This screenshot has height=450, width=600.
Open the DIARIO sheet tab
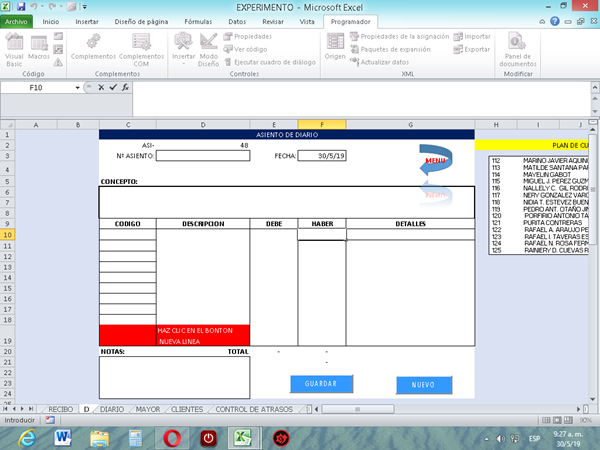click(x=112, y=409)
